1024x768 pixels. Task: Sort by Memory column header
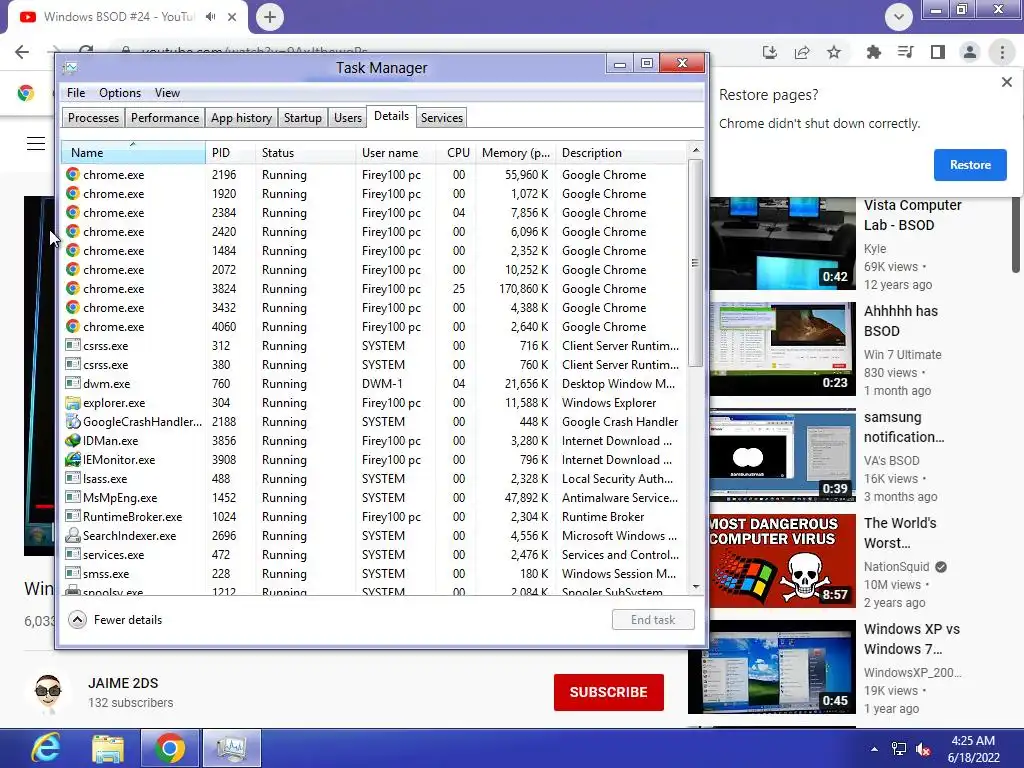(x=516, y=153)
